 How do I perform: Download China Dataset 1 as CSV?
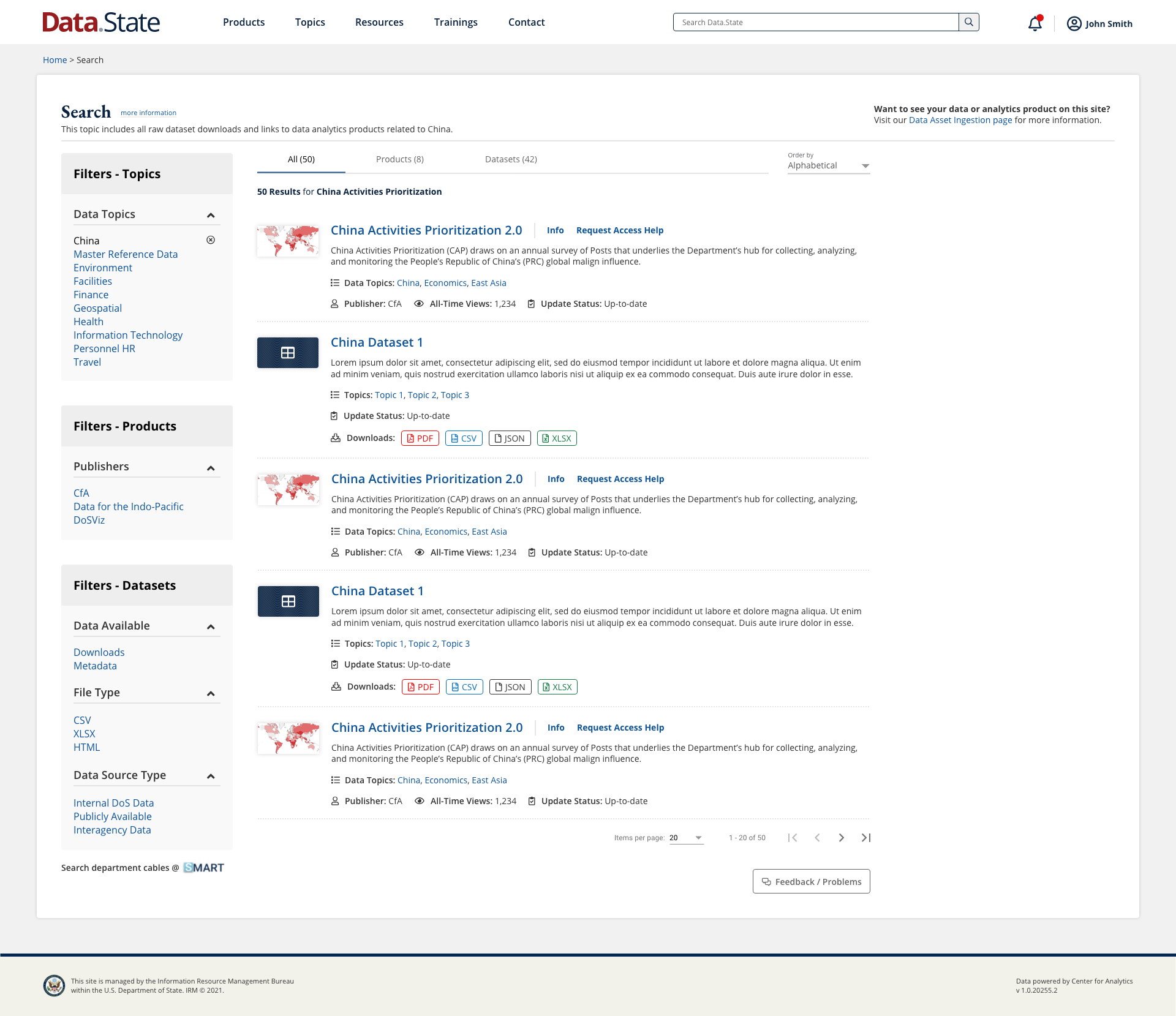pos(464,438)
